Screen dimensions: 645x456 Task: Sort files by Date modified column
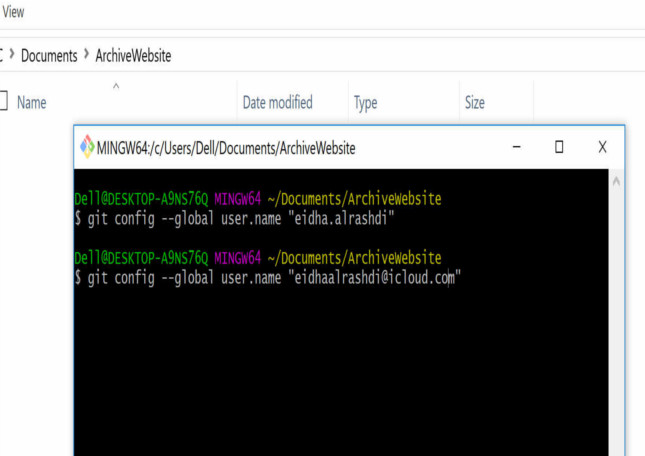[x=278, y=102]
